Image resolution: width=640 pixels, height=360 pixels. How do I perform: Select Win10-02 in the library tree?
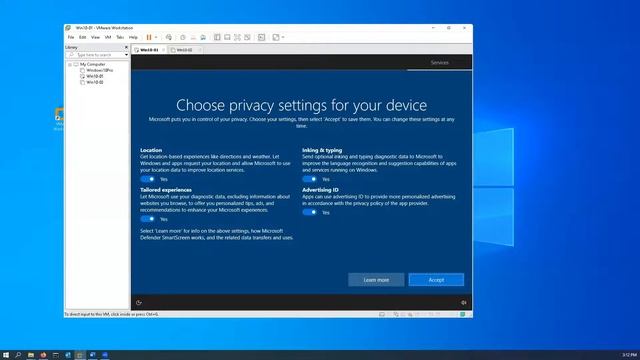(x=95, y=82)
